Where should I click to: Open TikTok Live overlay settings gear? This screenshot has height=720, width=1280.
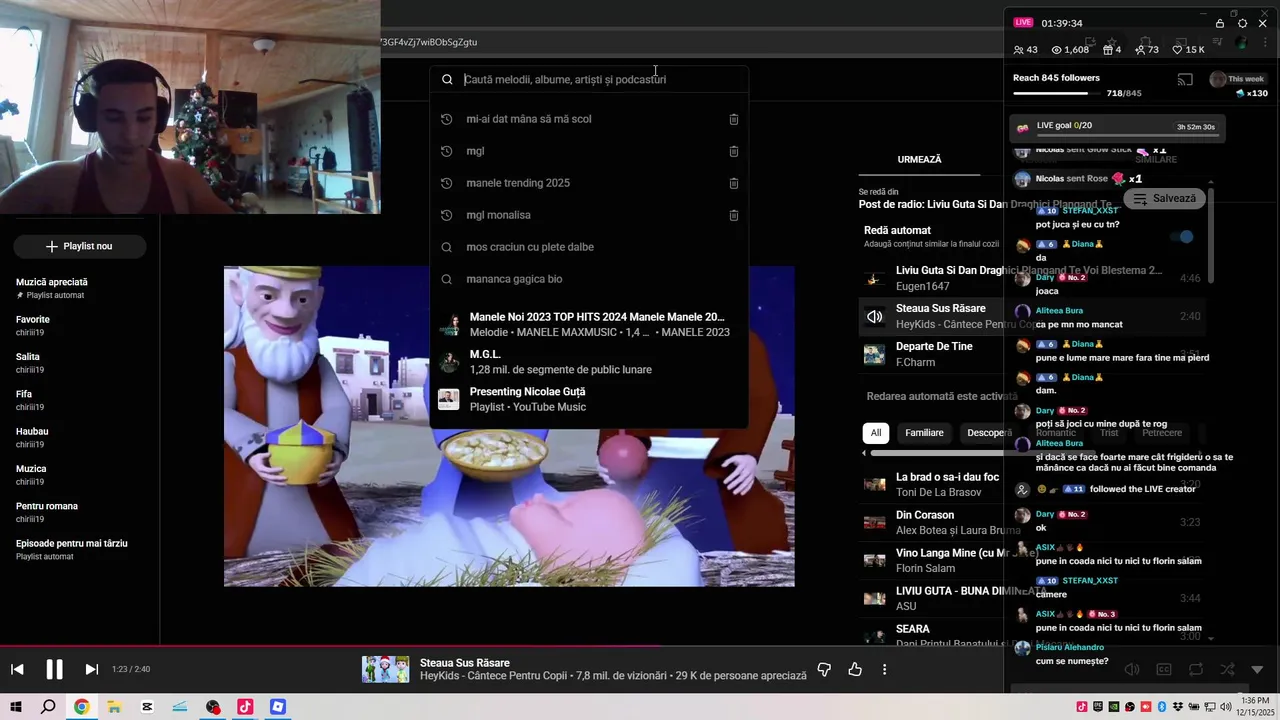(1242, 23)
